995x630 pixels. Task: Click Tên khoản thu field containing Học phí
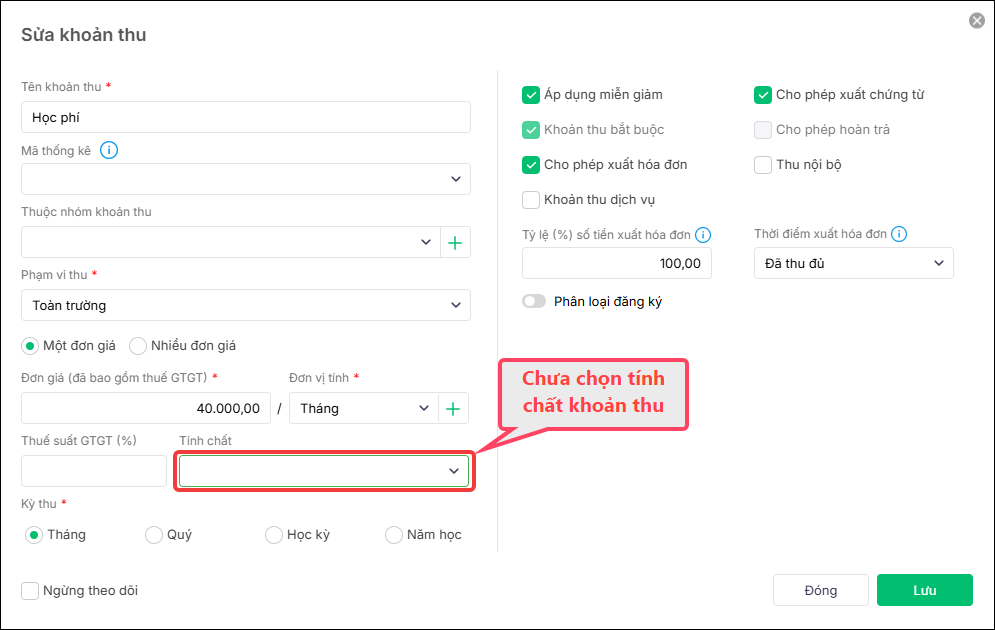246,117
